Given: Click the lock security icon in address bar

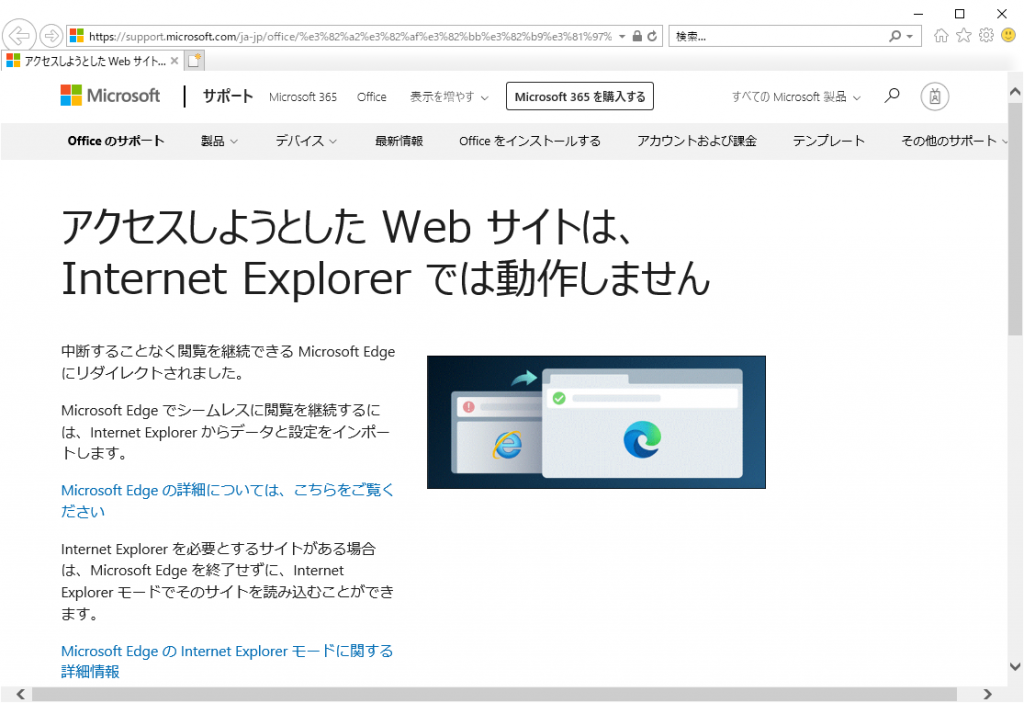Looking at the screenshot, I should 637,36.
